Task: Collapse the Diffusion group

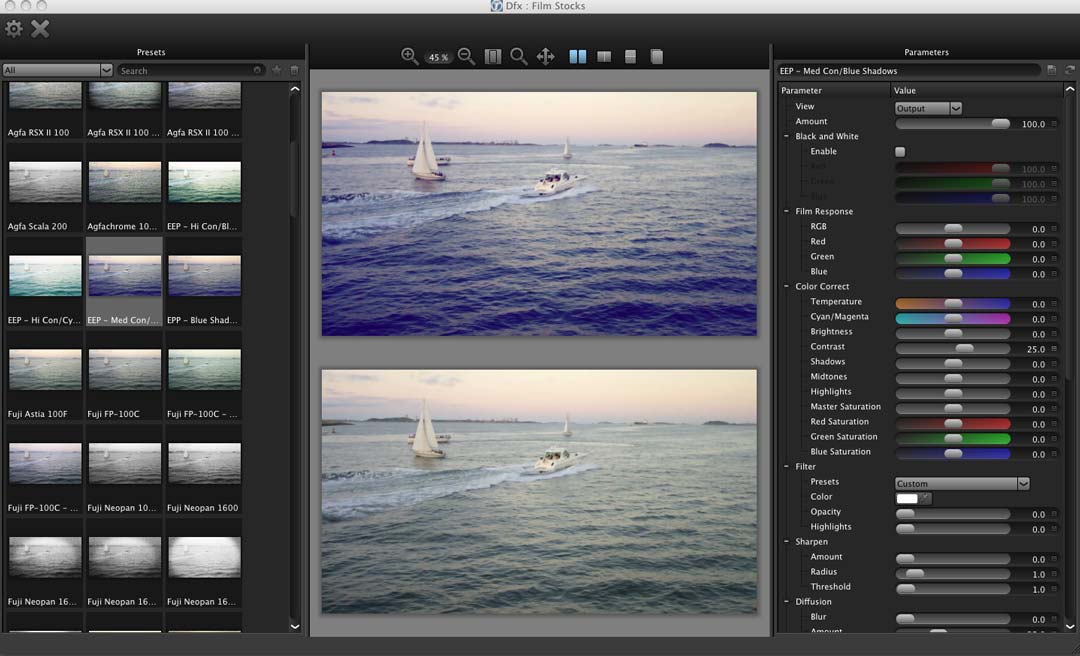Action: pos(786,602)
